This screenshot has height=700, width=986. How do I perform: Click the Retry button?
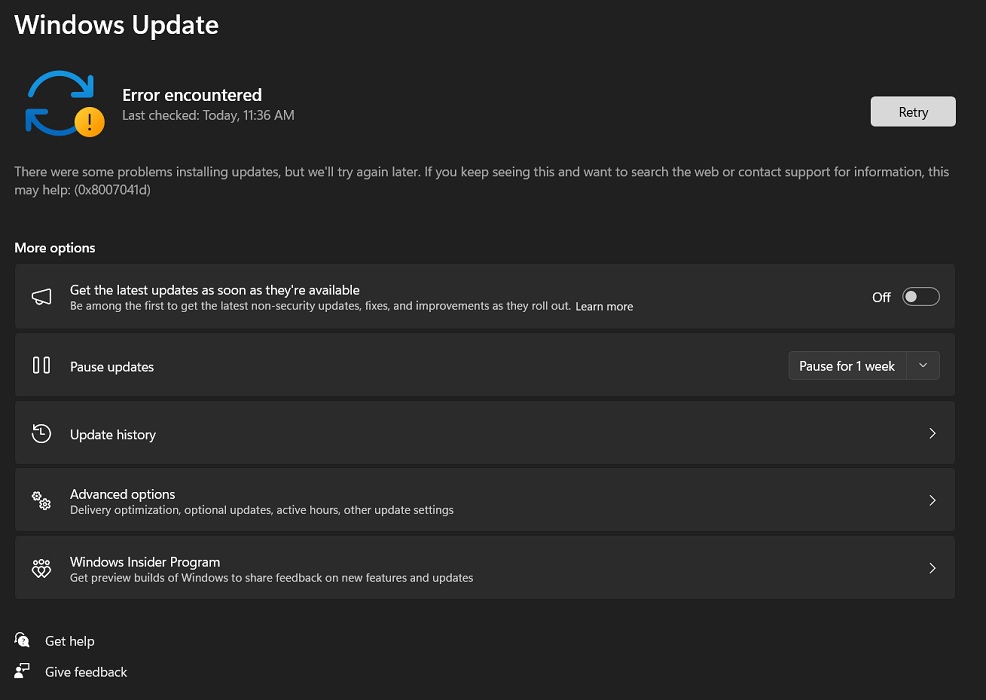pos(912,111)
